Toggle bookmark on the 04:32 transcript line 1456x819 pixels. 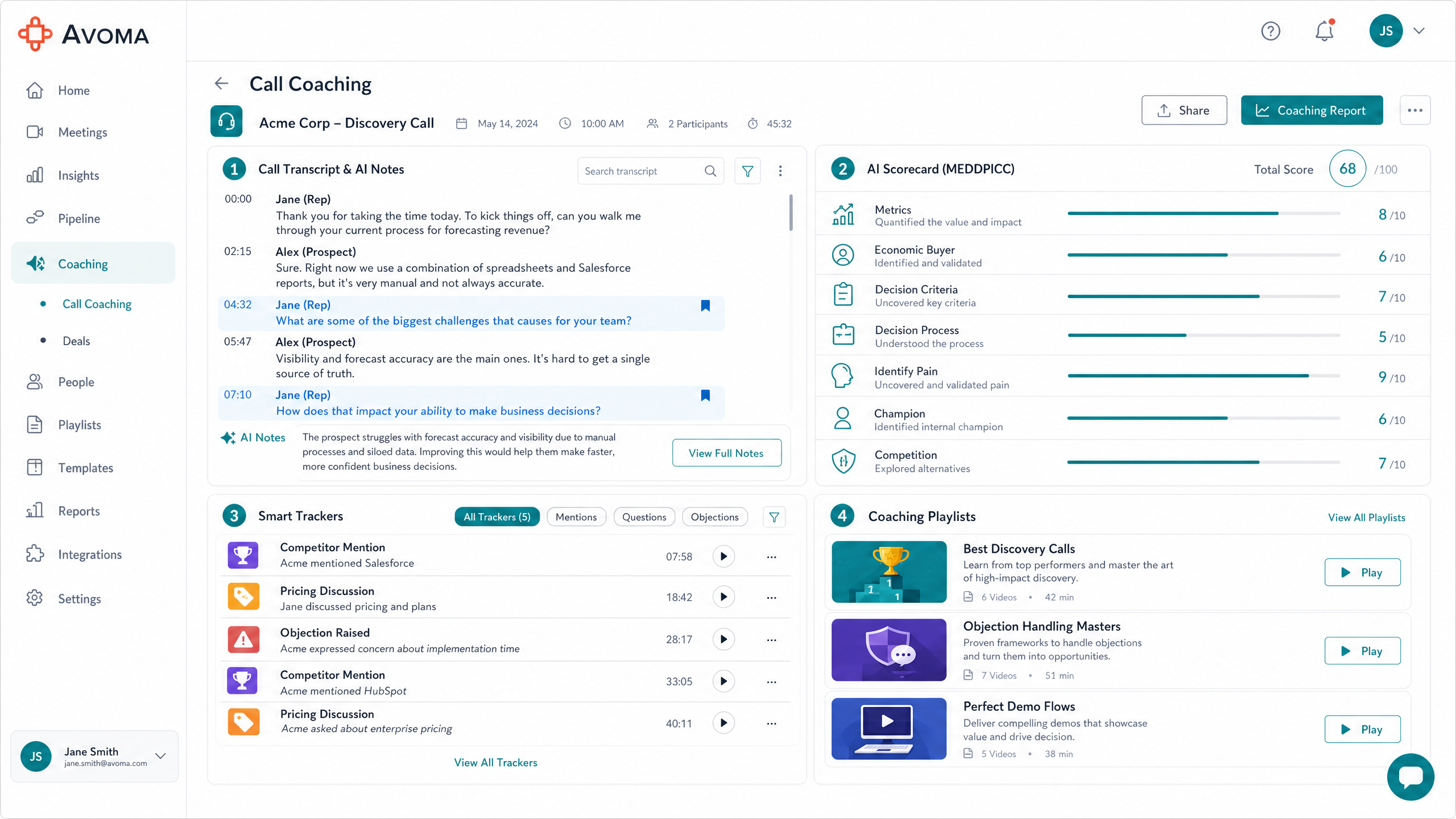coord(705,306)
